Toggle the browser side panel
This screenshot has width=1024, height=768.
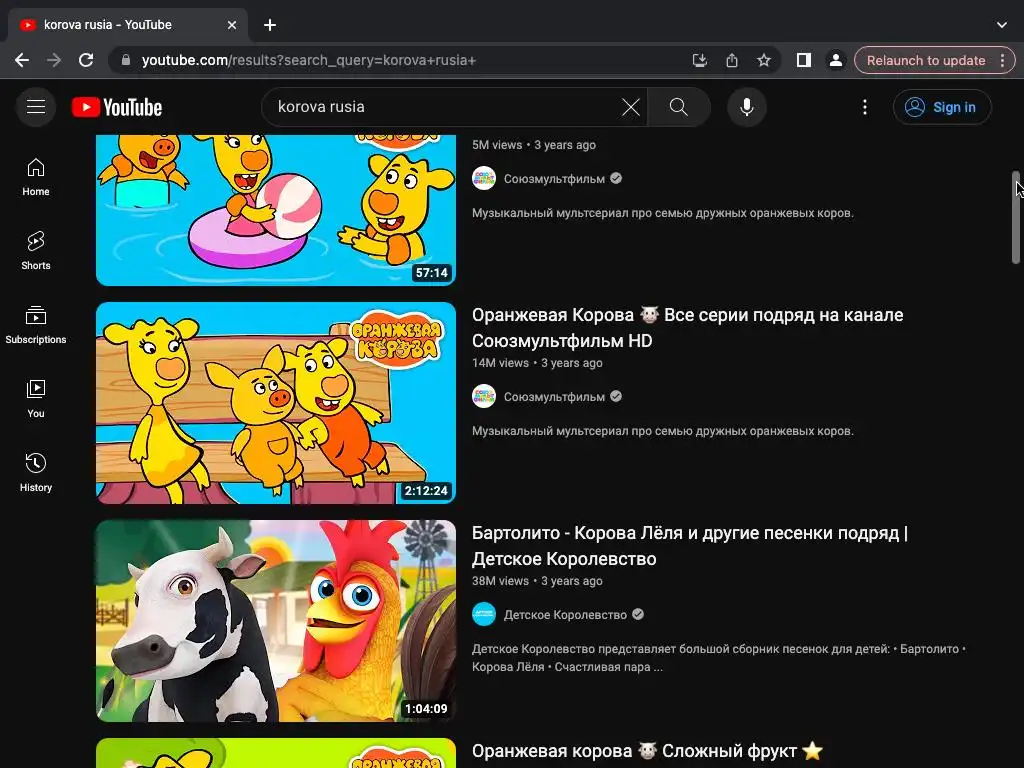click(803, 60)
